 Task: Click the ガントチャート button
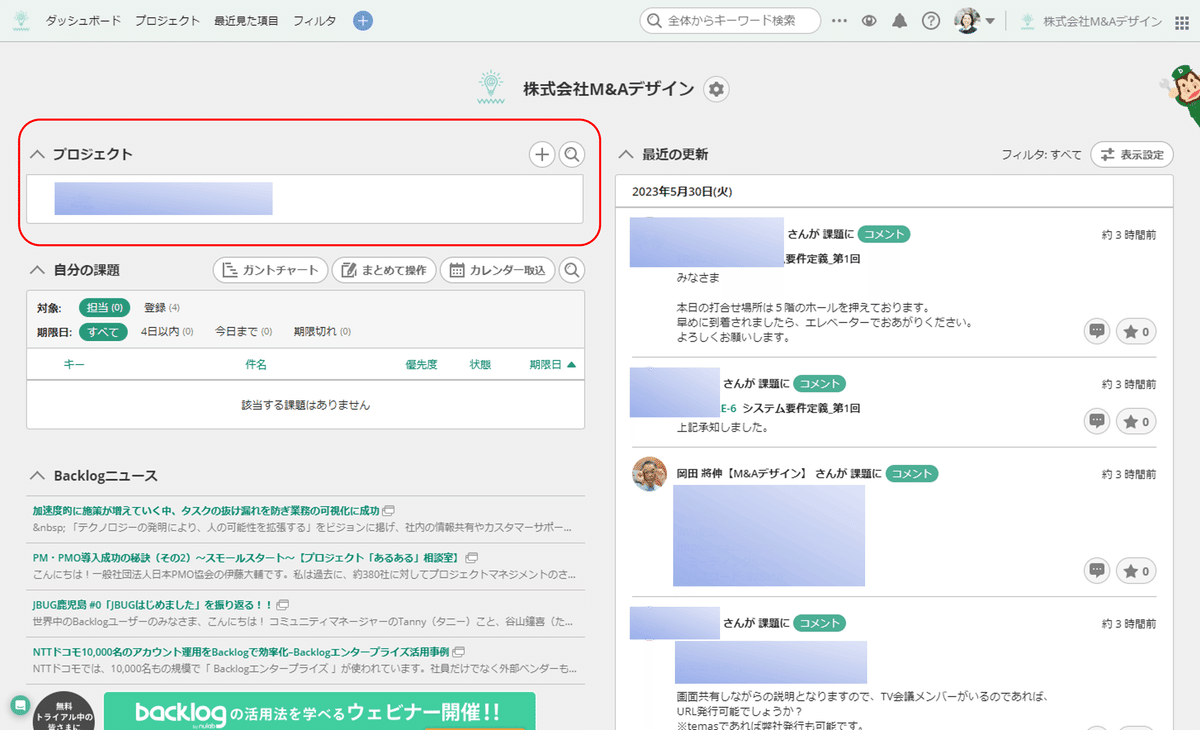pyautogui.click(x=270, y=270)
